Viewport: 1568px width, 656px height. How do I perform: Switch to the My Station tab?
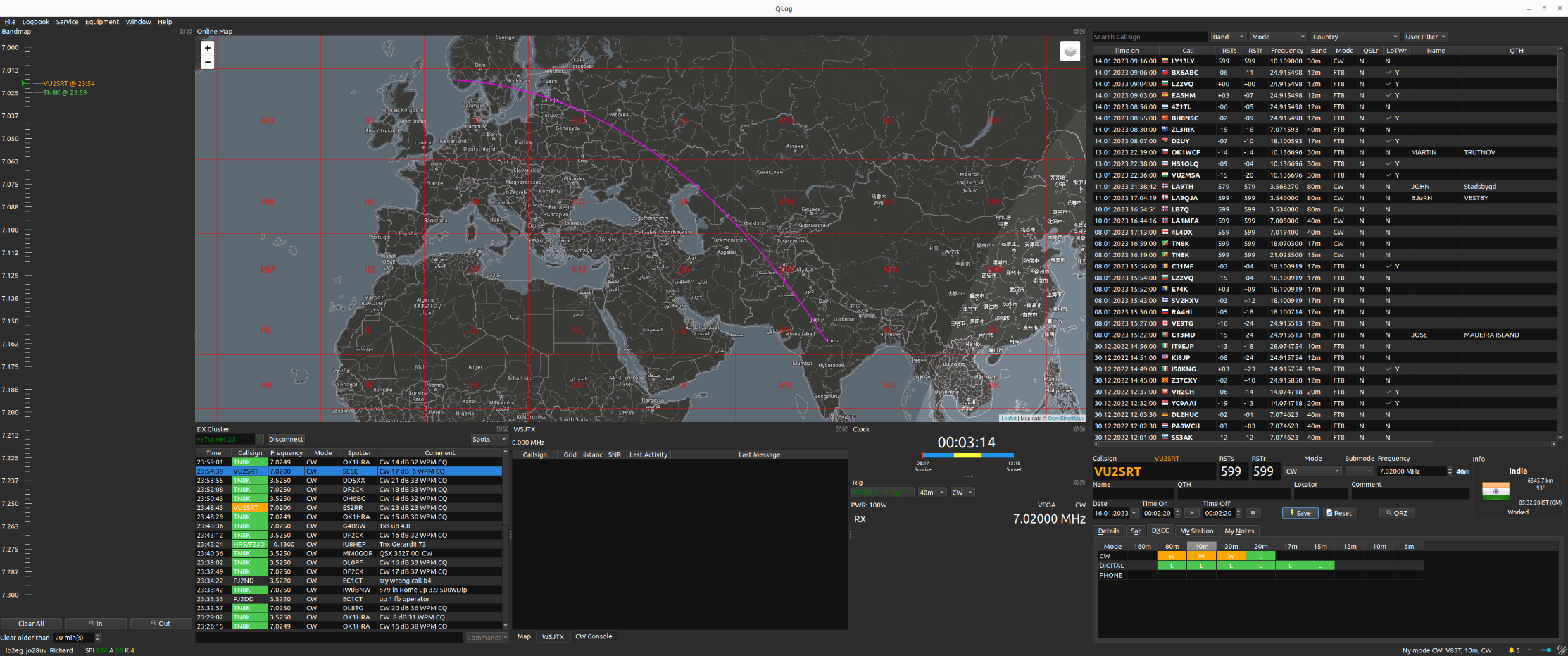coord(1196,531)
